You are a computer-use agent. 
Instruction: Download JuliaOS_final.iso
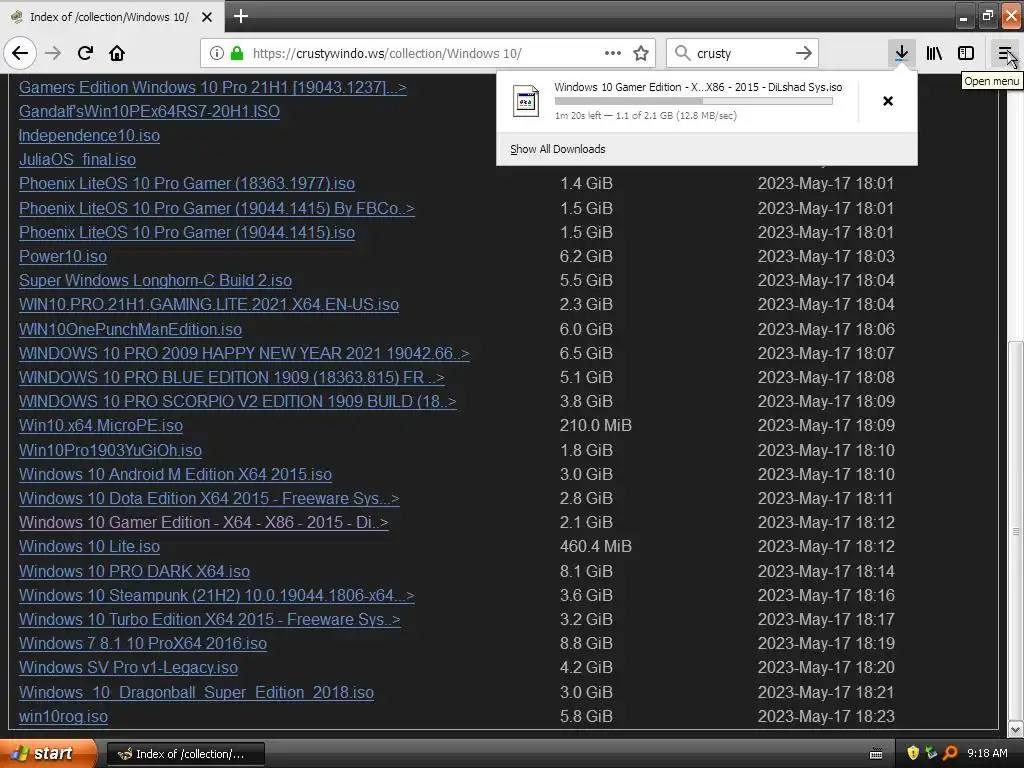tap(78, 160)
